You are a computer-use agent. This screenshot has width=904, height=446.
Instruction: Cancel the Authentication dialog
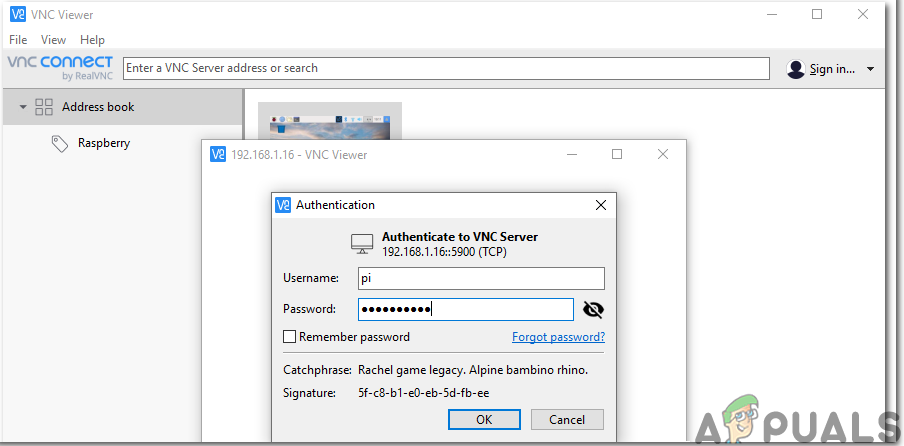pos(567,419)
